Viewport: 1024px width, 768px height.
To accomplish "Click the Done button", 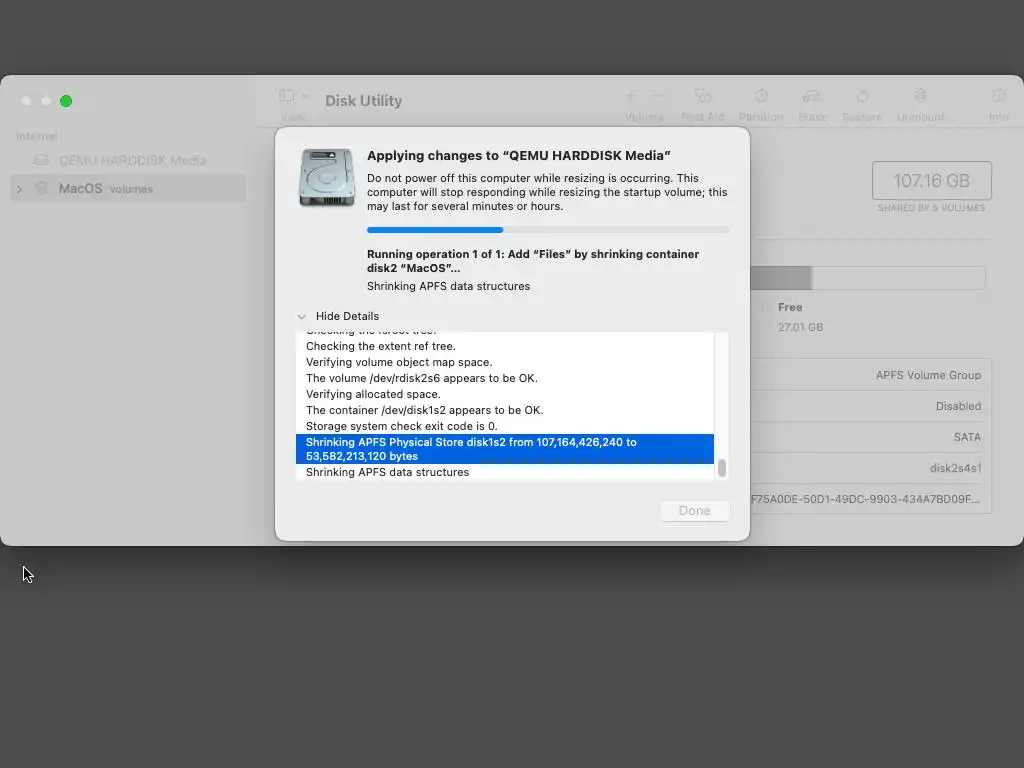I will click(x=694, y=511).
